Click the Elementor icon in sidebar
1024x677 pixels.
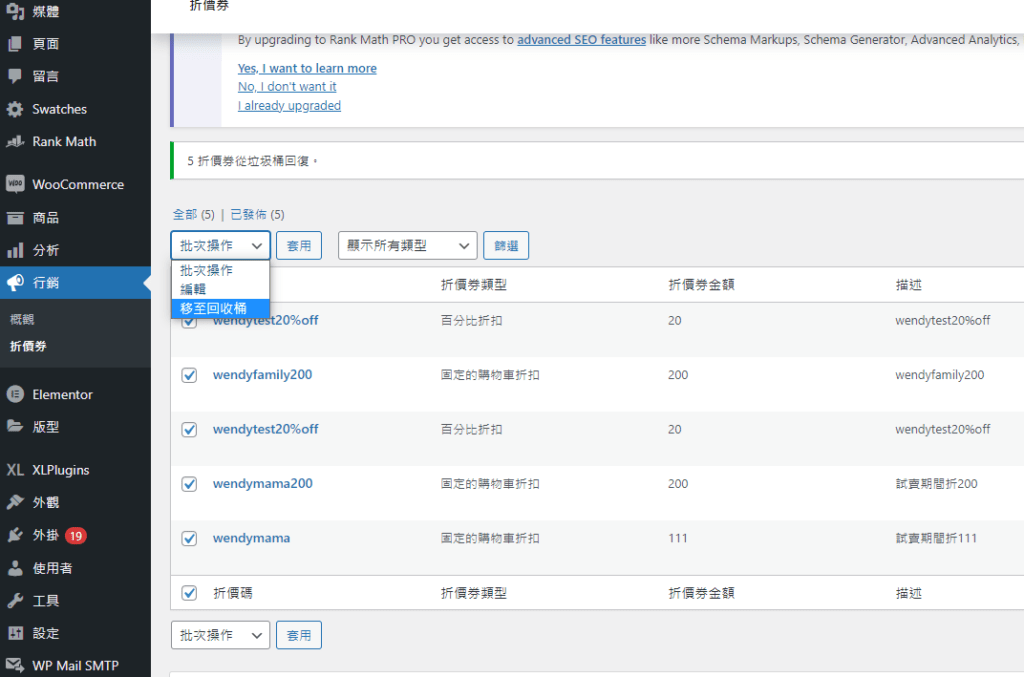(x=15, y=394)
